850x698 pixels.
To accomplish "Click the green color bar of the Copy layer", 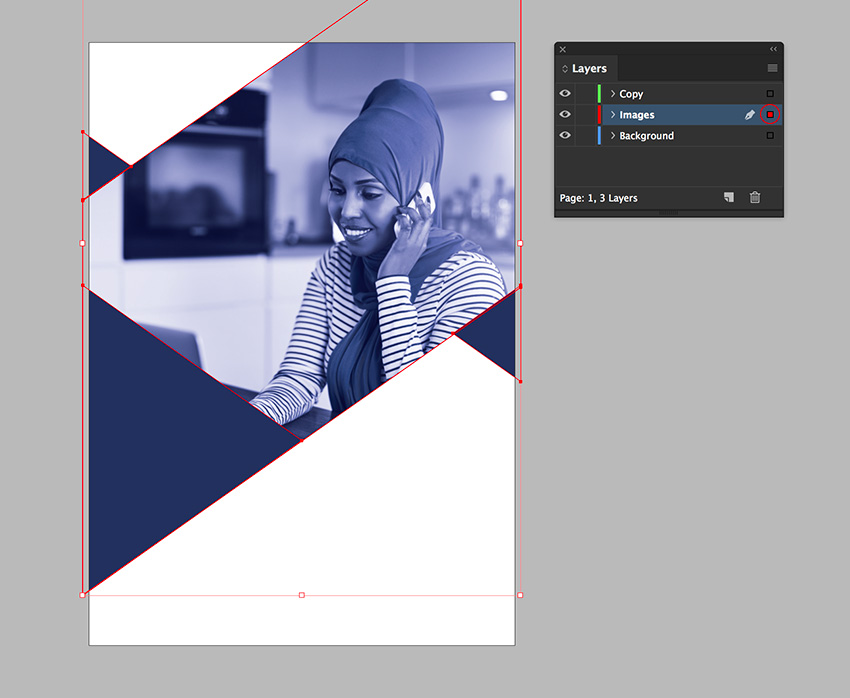I will coord(599,93).
